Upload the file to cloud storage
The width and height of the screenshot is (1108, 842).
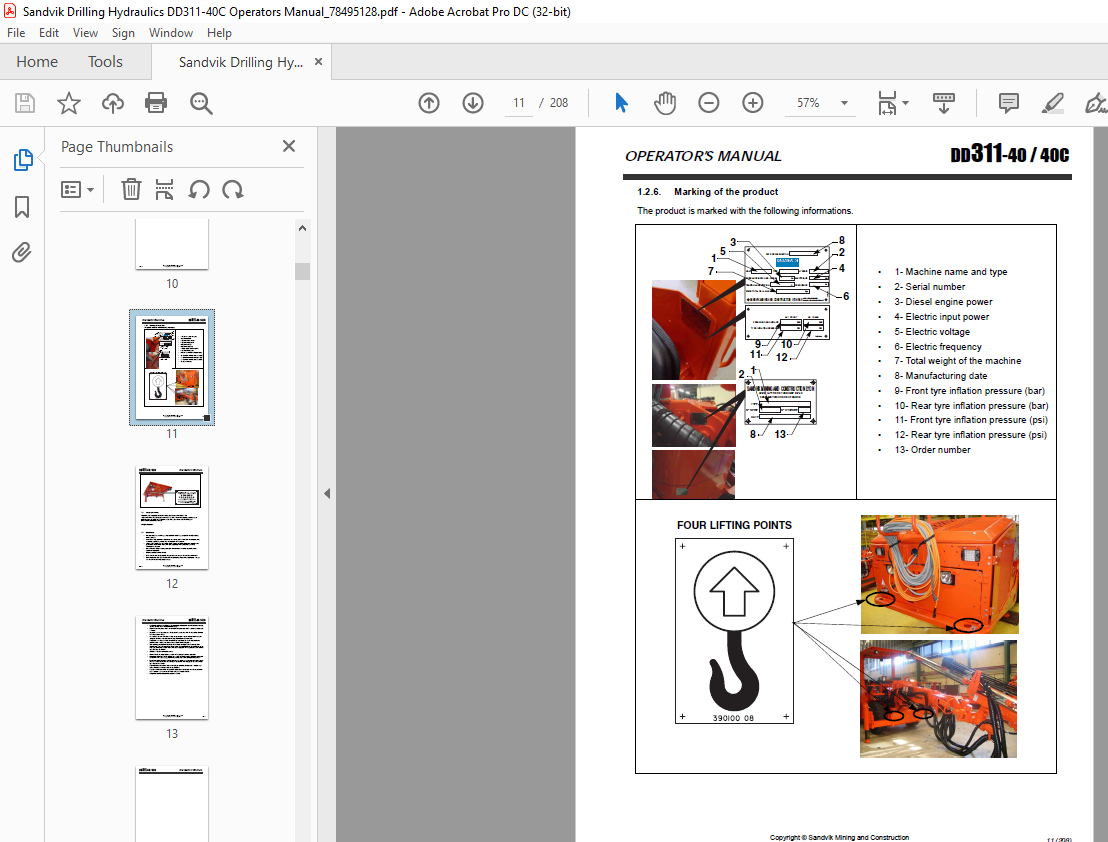pyautogui.click(x=112, y=103)
